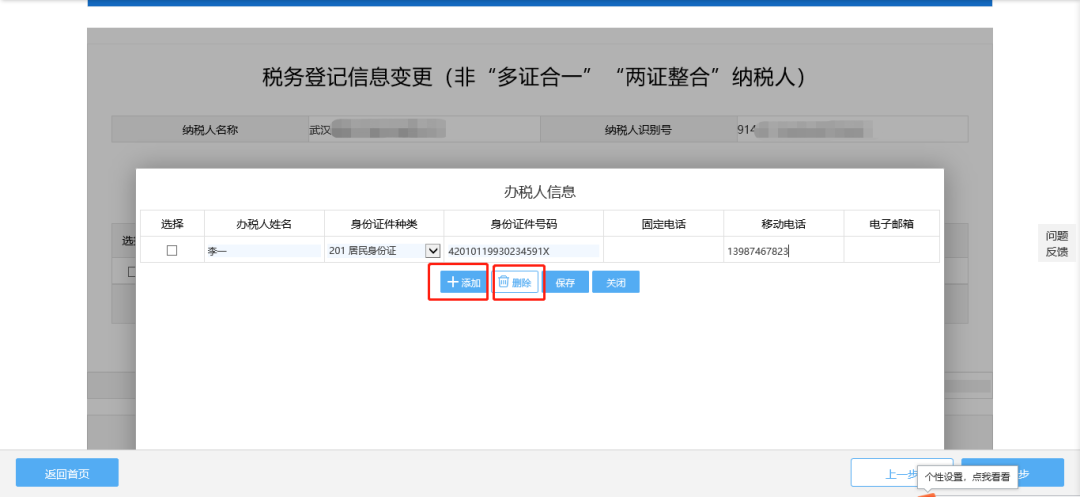Image resolution: width=1080 pixels, height=497 pixels.
Task: Click the 办税人姓名 field containing 李一
Action: (x=264, y=251)
